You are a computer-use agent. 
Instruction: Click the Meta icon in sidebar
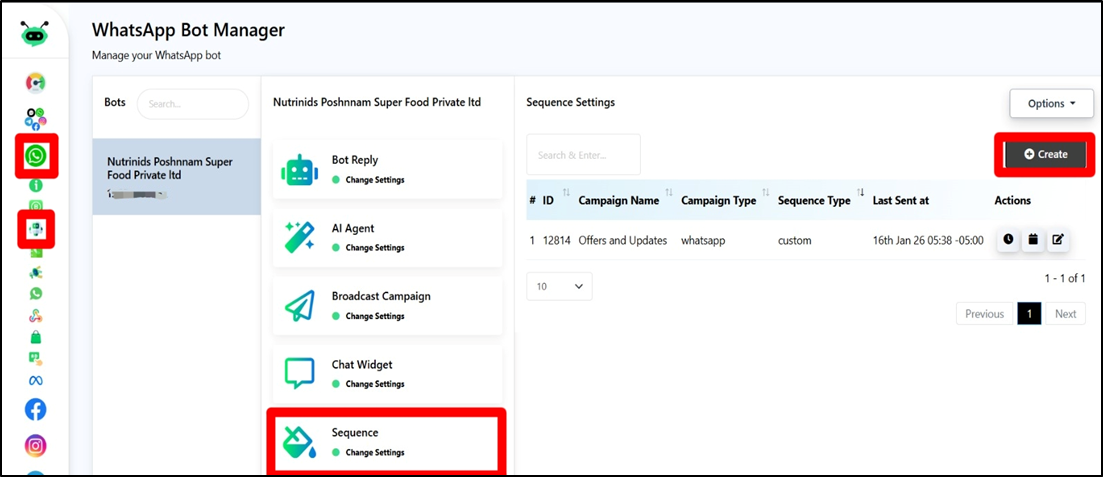click(x=35, y=381)
